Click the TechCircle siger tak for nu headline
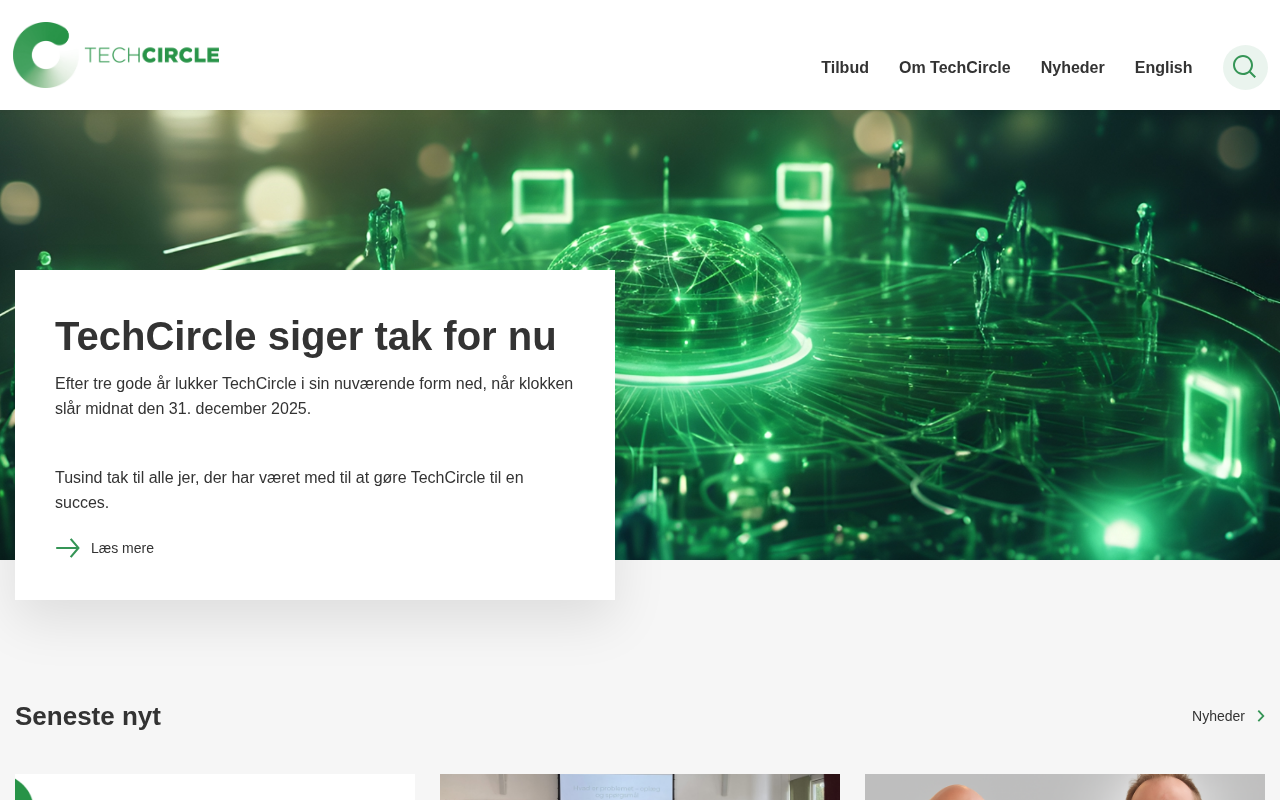The height and width of the screenshot is (800, 1280). tap(306, 336)
